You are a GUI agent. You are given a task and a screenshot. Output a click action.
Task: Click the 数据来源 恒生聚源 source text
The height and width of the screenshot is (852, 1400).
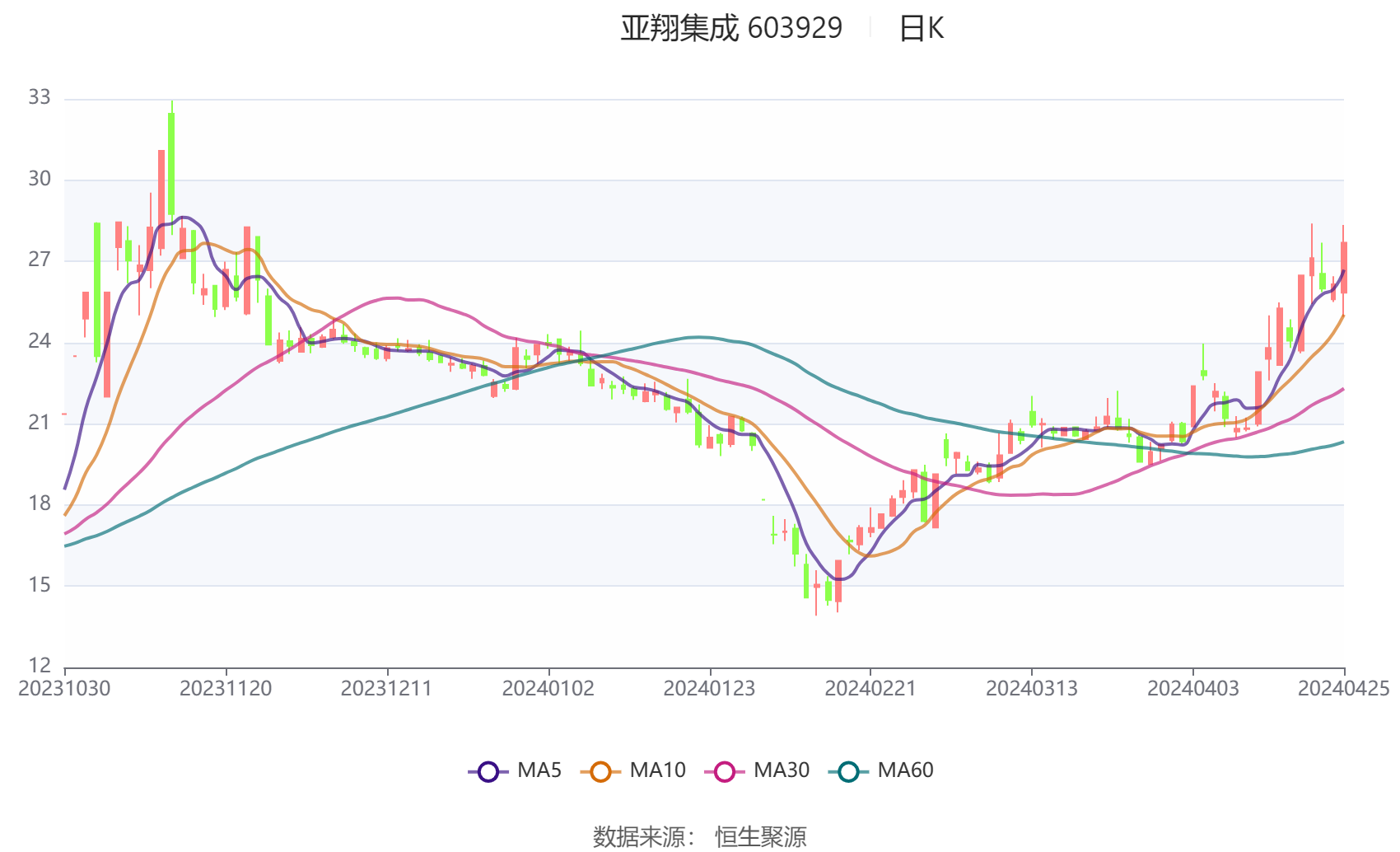click(700, 837)
